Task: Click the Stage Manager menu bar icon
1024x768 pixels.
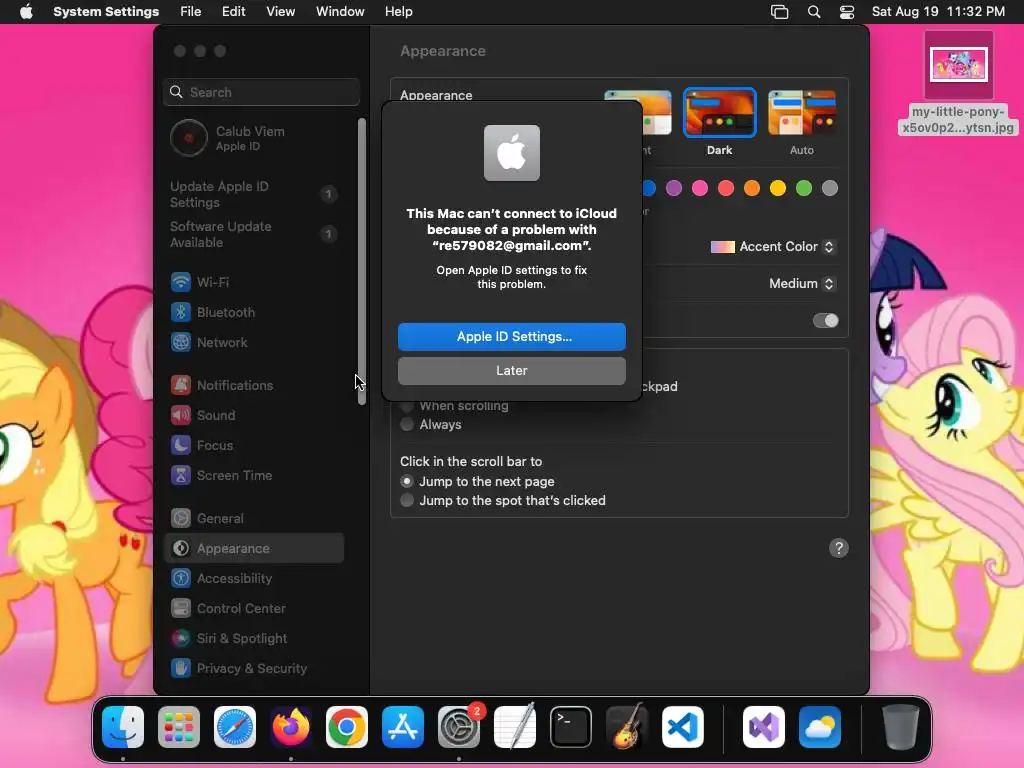Action: (780, 12)
